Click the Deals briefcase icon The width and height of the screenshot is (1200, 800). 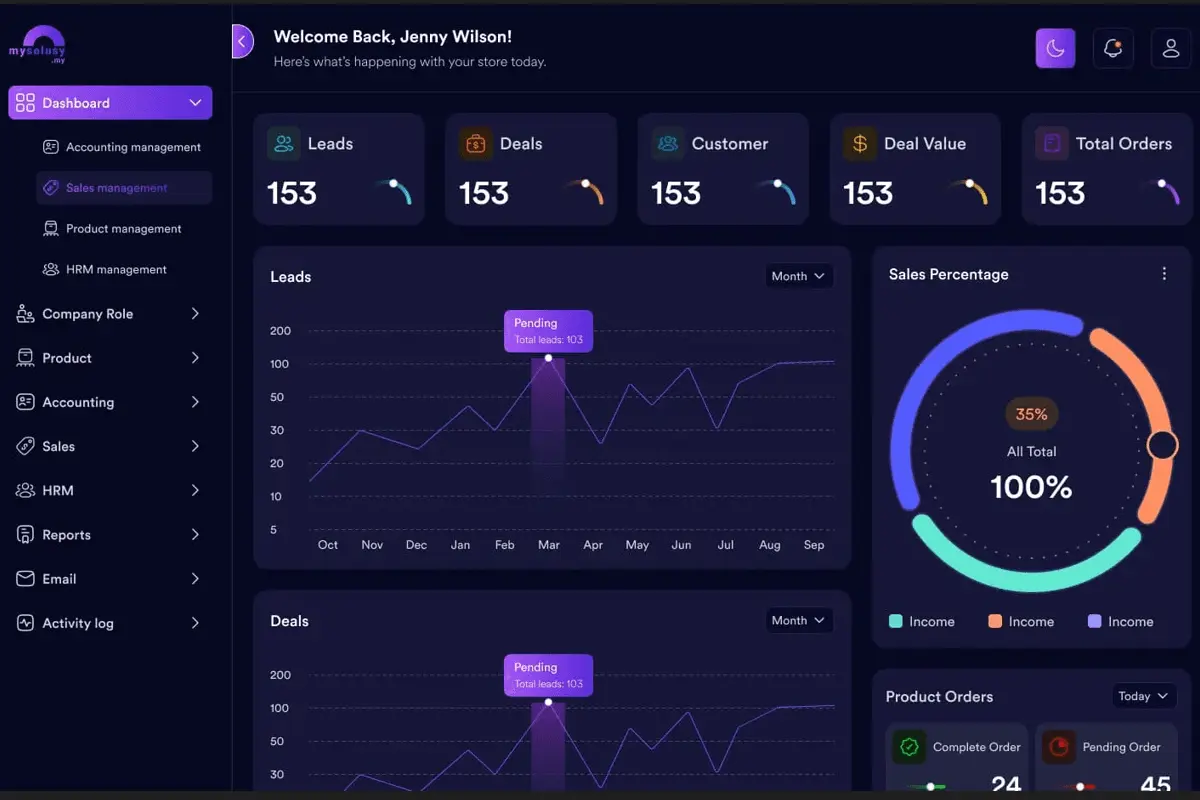tap(476, 143)
